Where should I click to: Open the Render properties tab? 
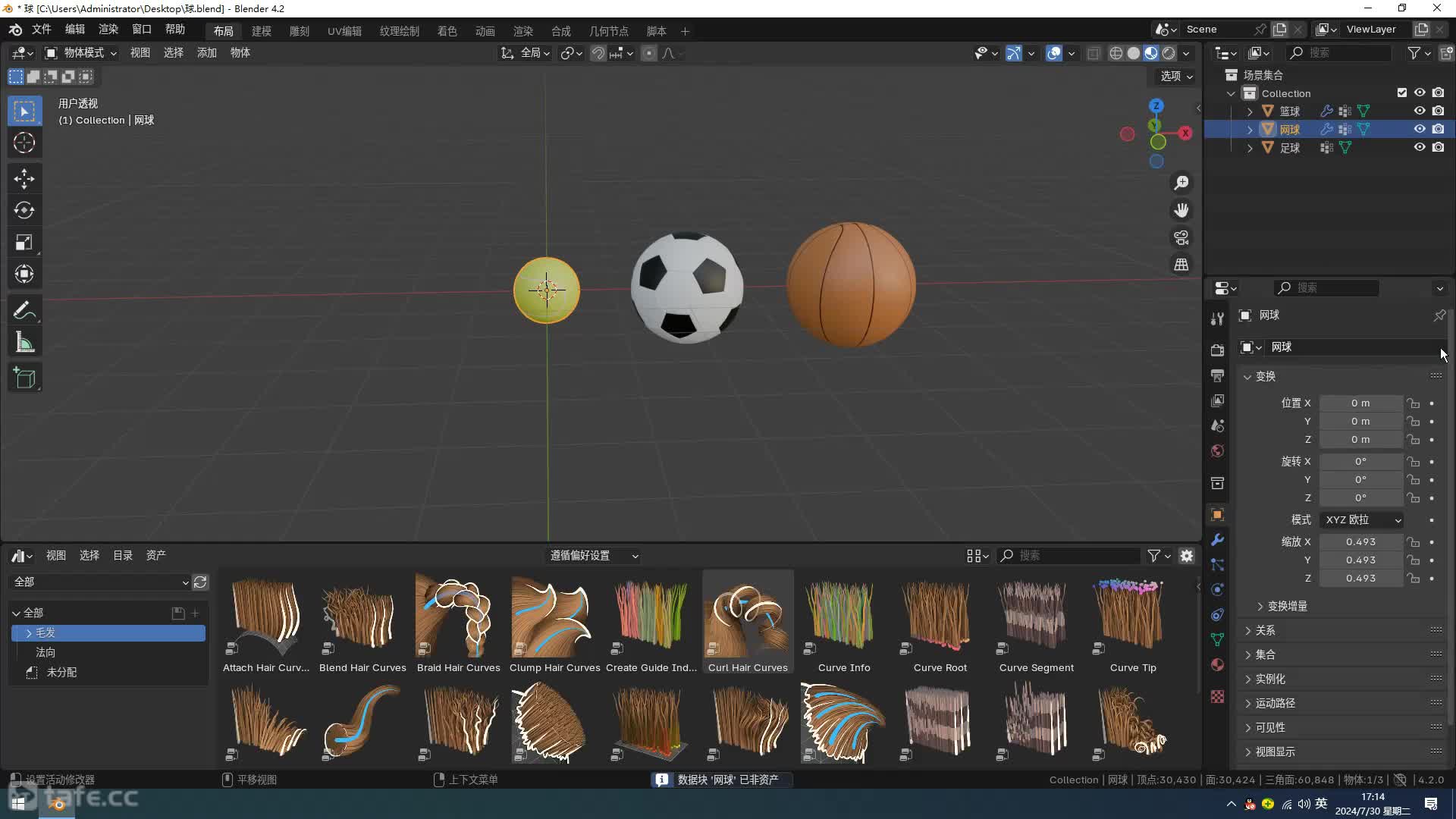tap(1217, 350)
